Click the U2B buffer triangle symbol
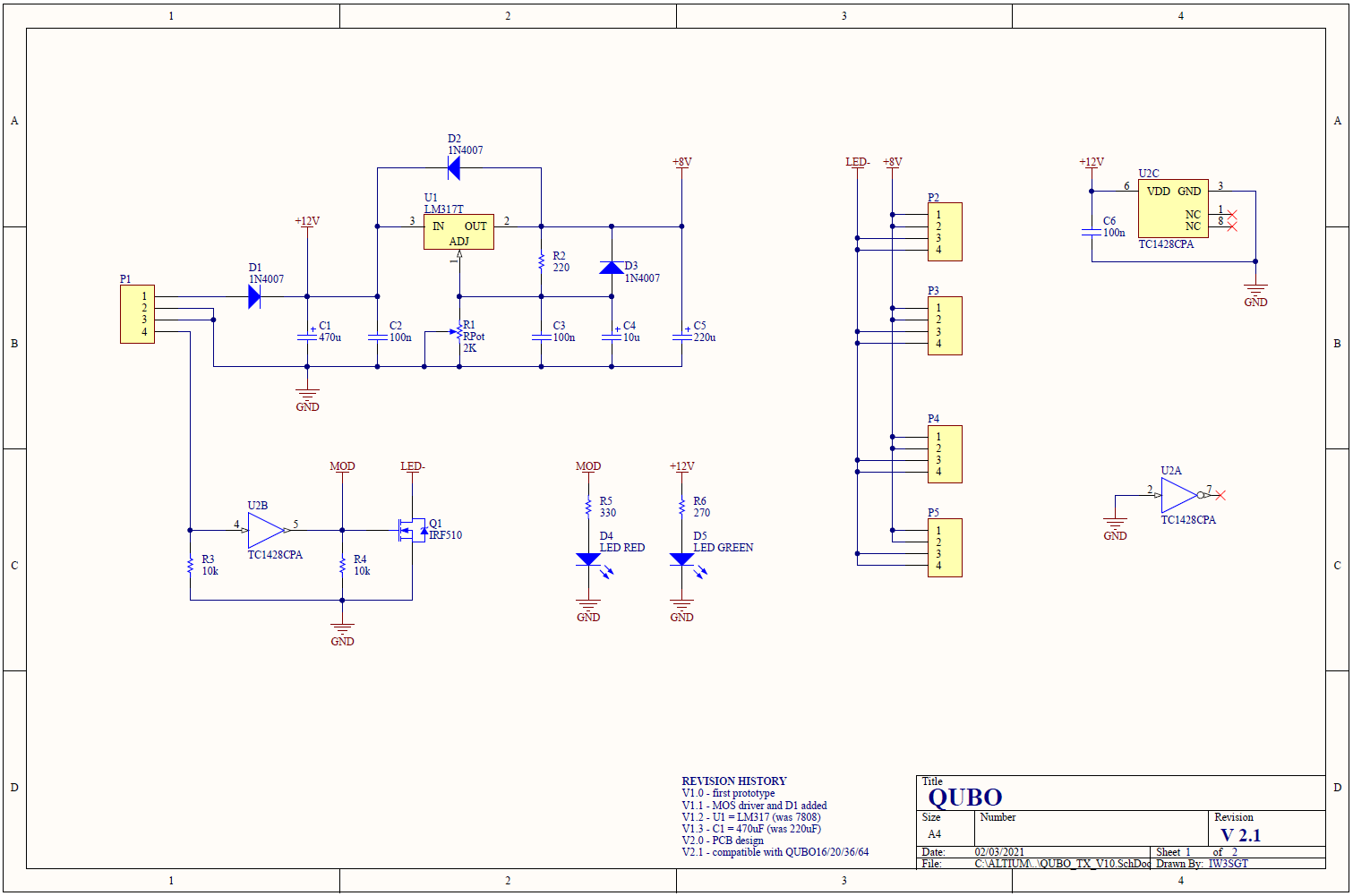Screen dimensions: 1353x896 coord(265,530)
